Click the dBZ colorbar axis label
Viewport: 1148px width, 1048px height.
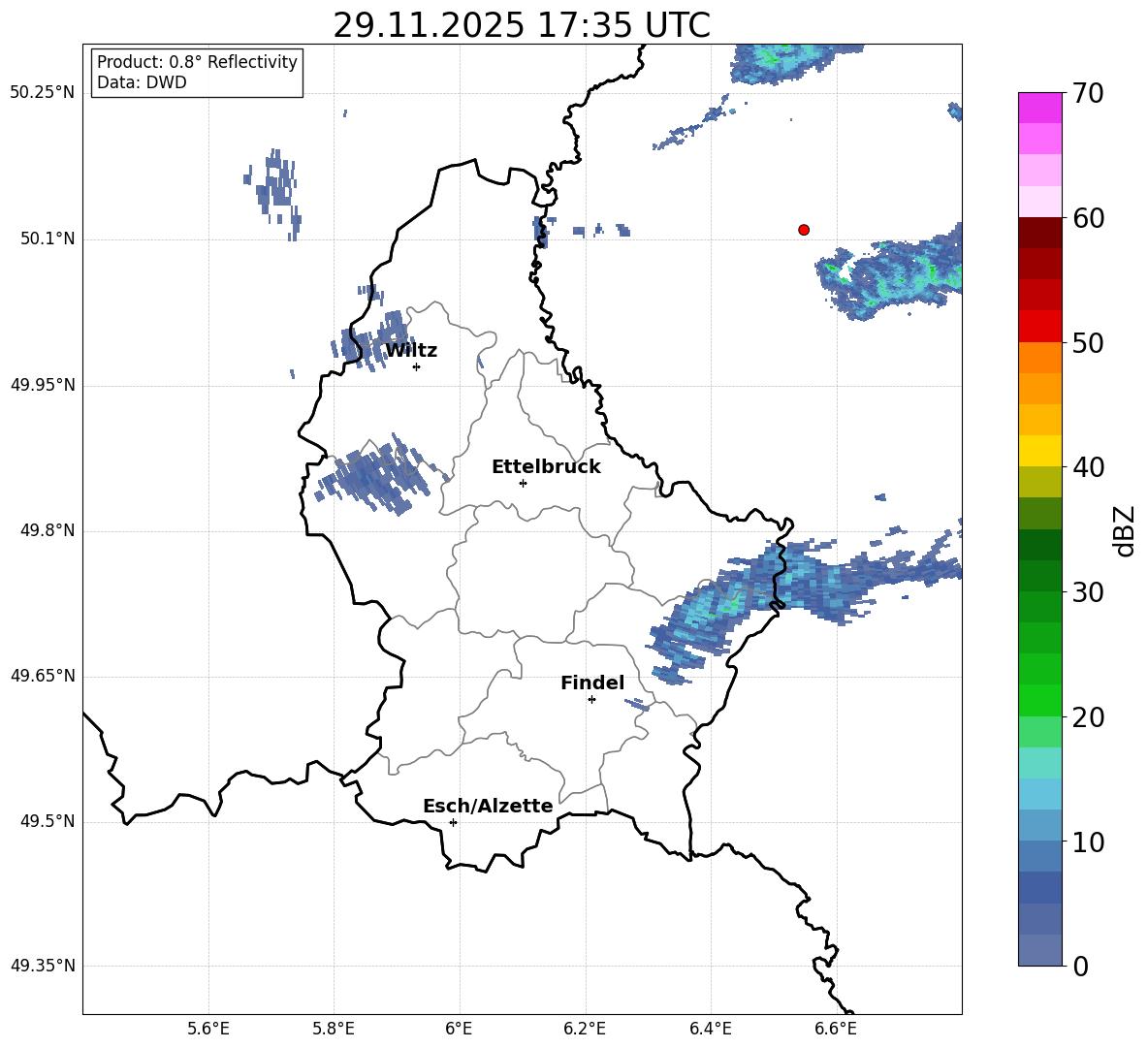coord(1125,530)
